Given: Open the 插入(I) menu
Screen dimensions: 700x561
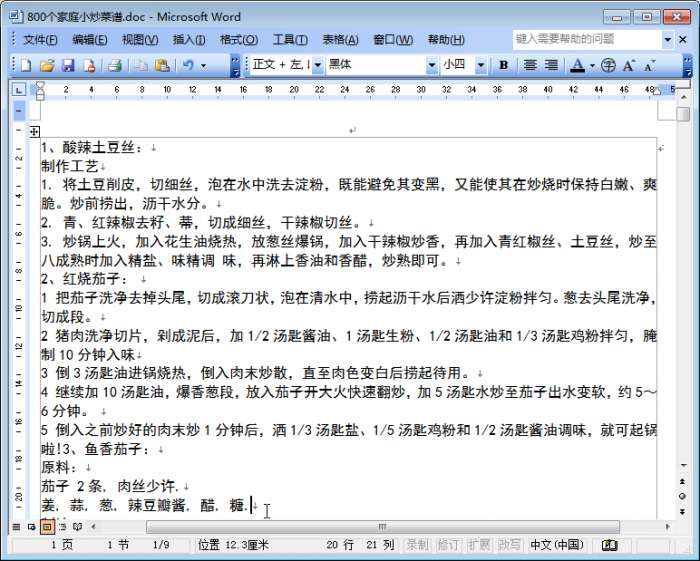Looking at the screenshot, I should [x=189, y=40].
